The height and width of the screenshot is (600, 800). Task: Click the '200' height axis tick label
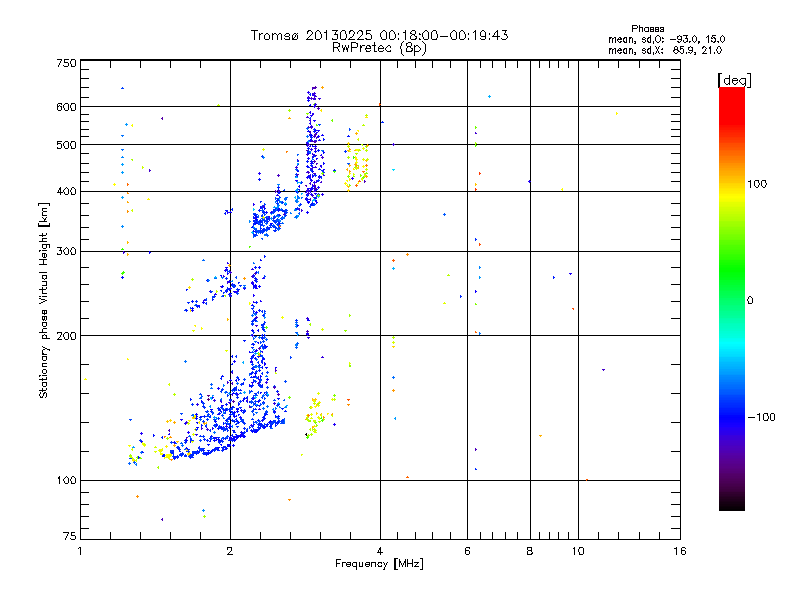pos(67,336)
